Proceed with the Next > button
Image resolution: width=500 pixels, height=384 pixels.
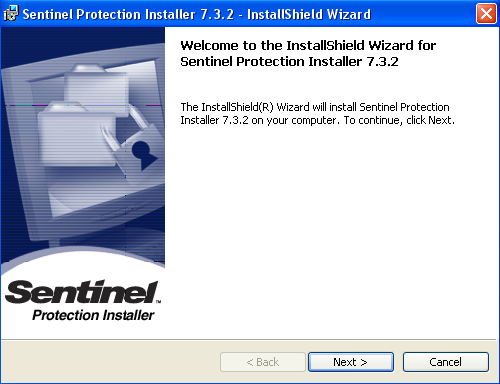click(351, 362)
